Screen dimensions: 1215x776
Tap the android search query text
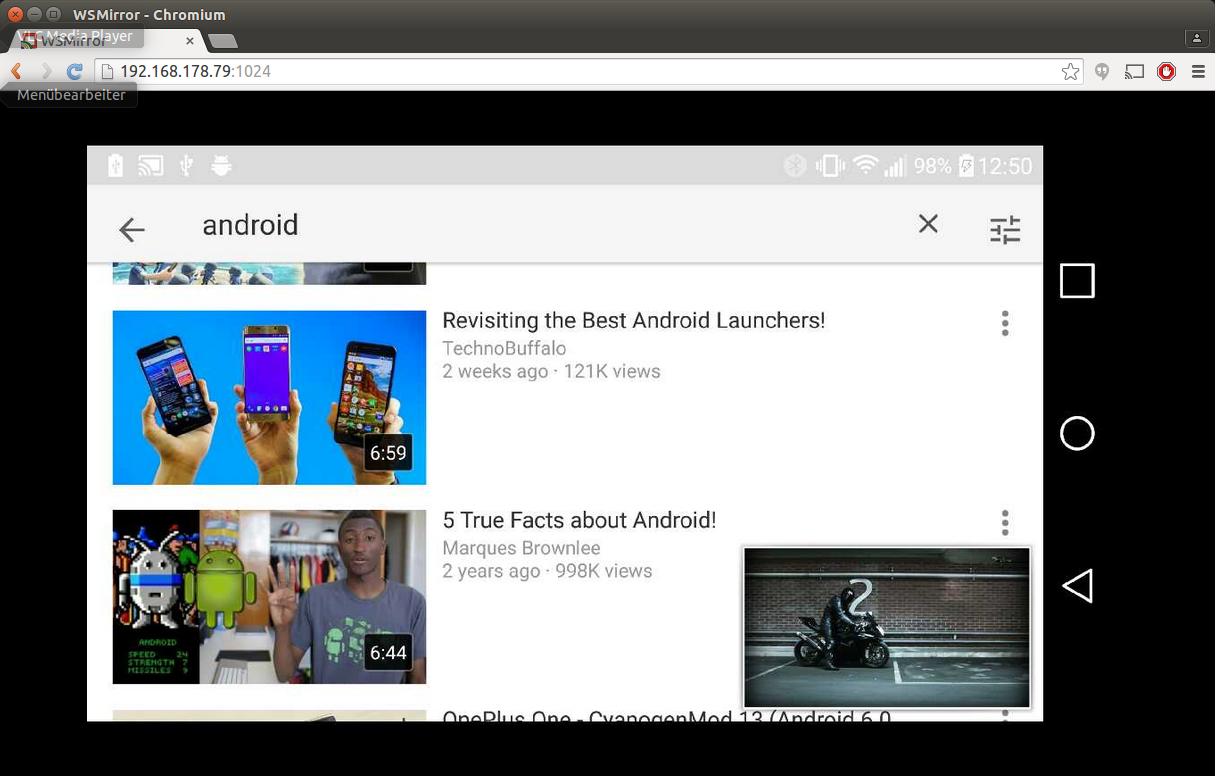pos(250,225)
